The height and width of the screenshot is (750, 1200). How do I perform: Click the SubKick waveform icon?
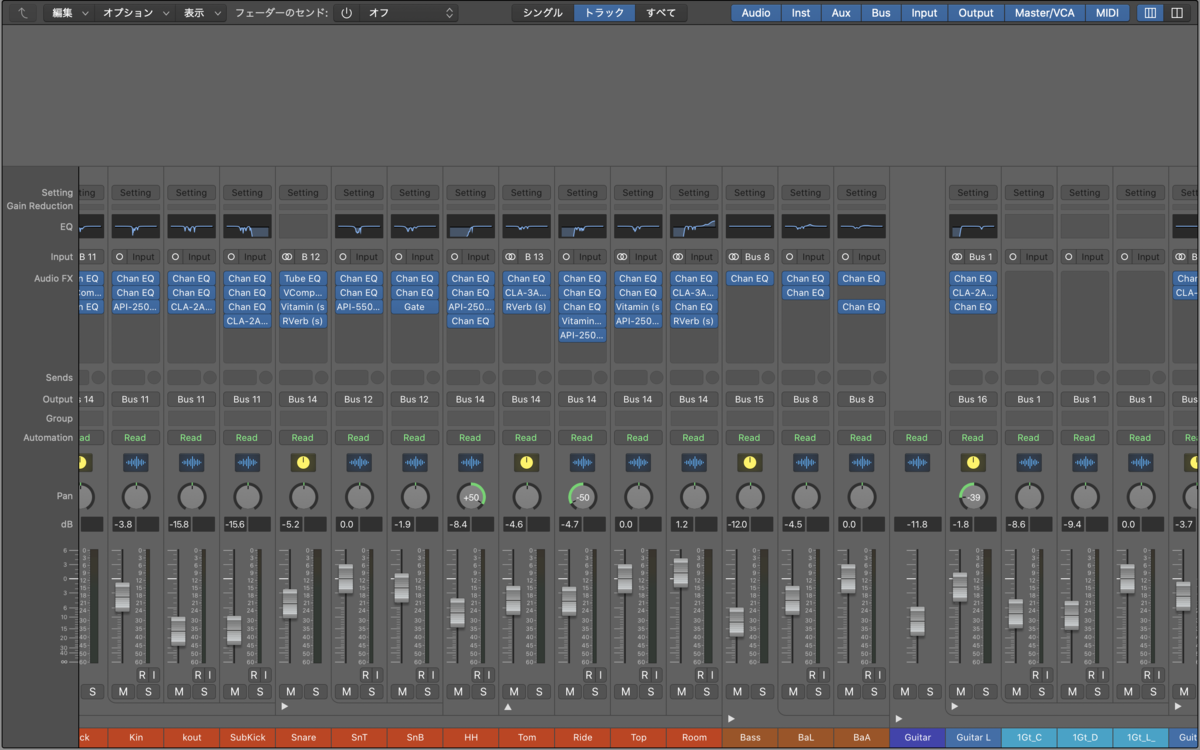click(x=247, y=463)
